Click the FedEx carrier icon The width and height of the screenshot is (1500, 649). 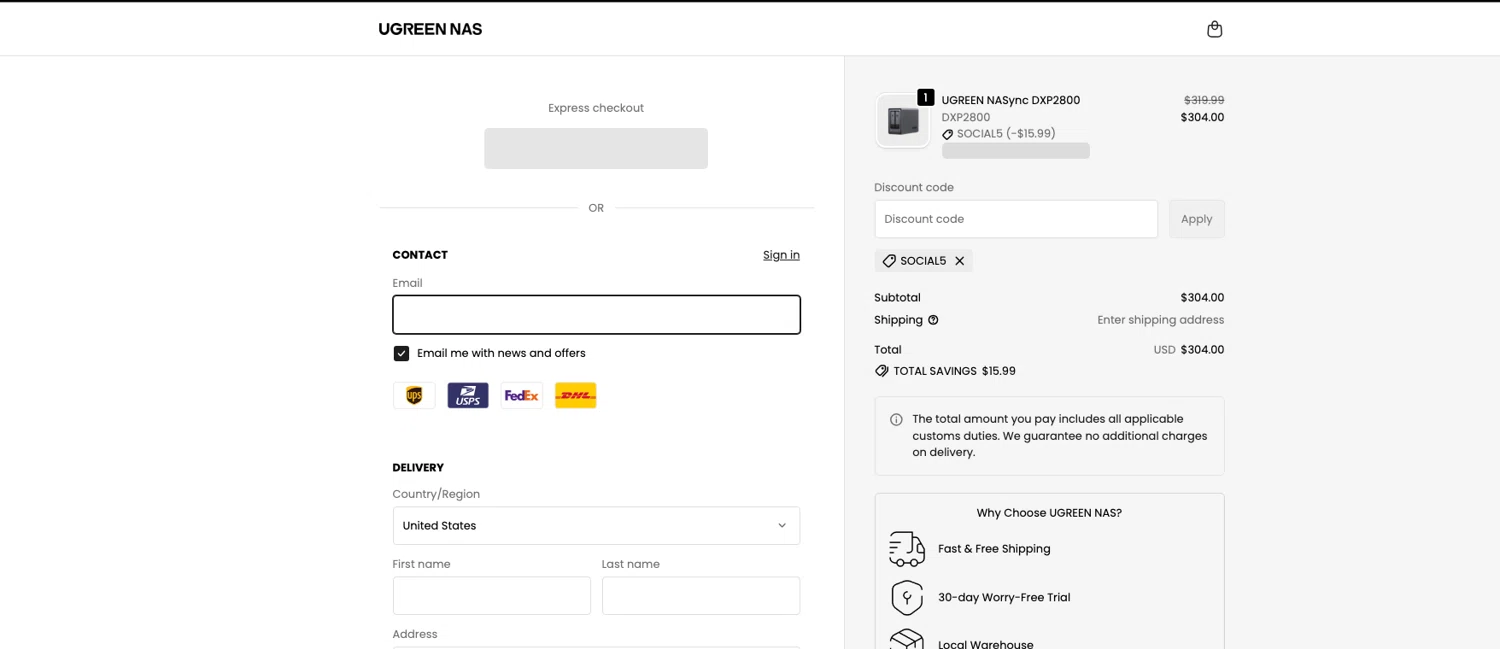(522, 396)
